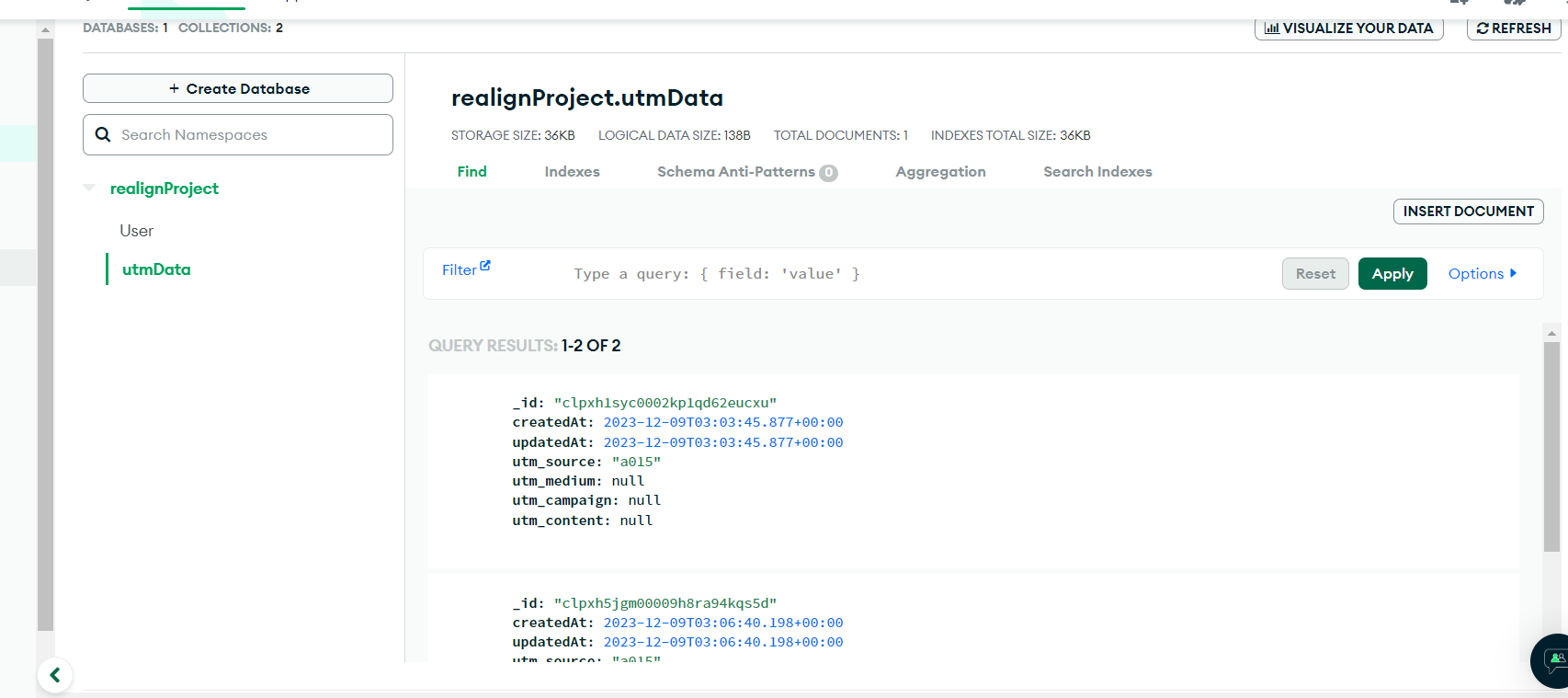Click the Total Documents 1 statistic
Image resolution: width=1568 pixels, height=698 pixels.
tap(841, 135)
